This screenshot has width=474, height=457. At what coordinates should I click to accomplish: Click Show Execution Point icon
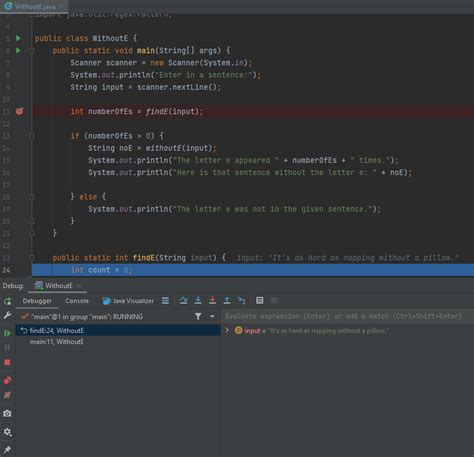tap(165, 301)
